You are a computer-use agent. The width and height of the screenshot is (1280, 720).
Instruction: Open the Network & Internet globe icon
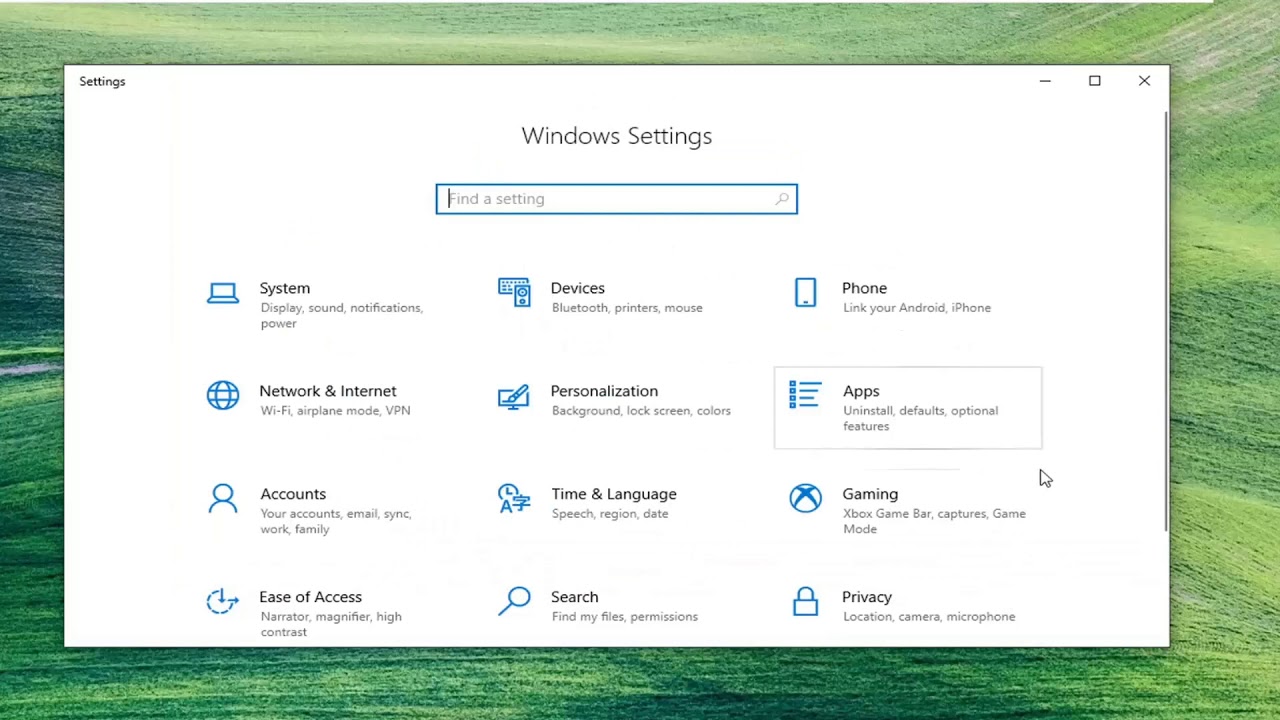coord(223,396)
